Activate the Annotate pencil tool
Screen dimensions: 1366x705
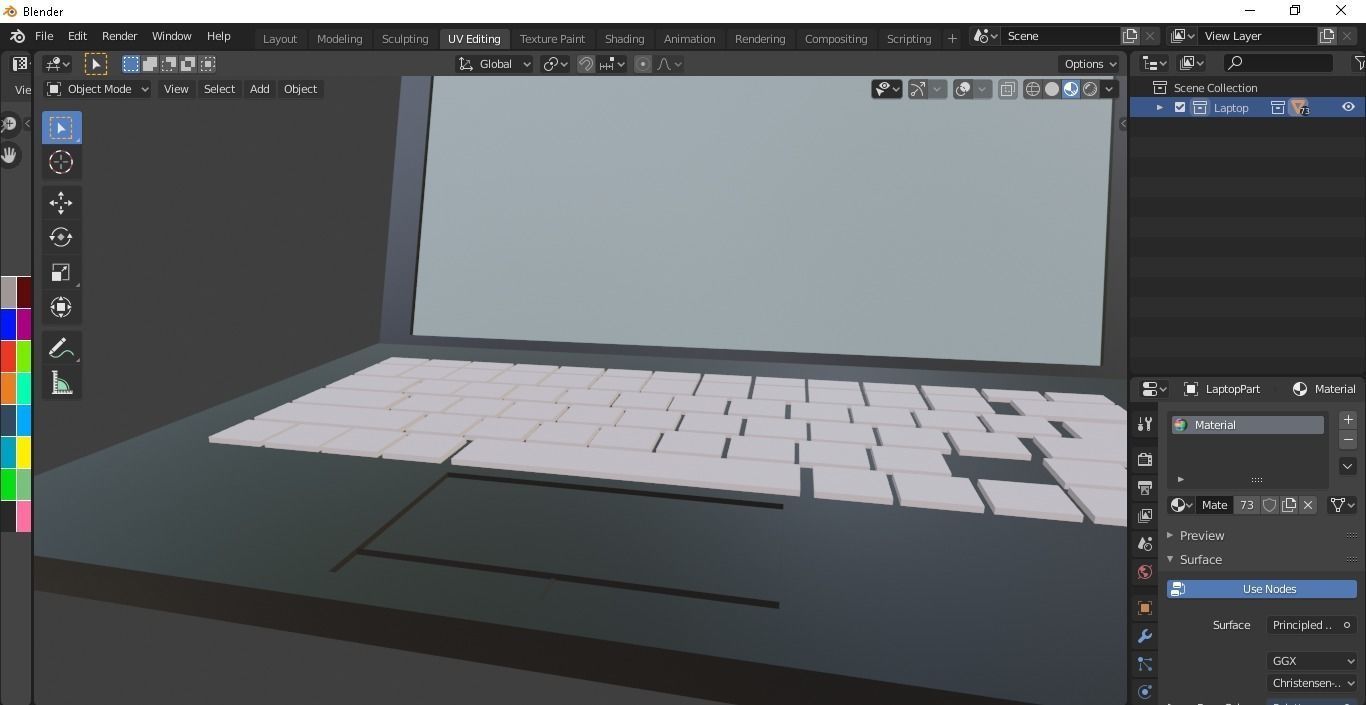click(61, 349)
